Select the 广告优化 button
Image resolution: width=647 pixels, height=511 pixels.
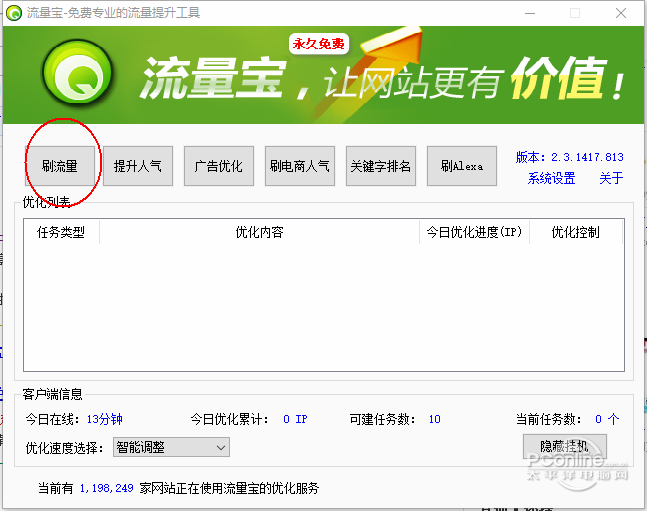219,166
